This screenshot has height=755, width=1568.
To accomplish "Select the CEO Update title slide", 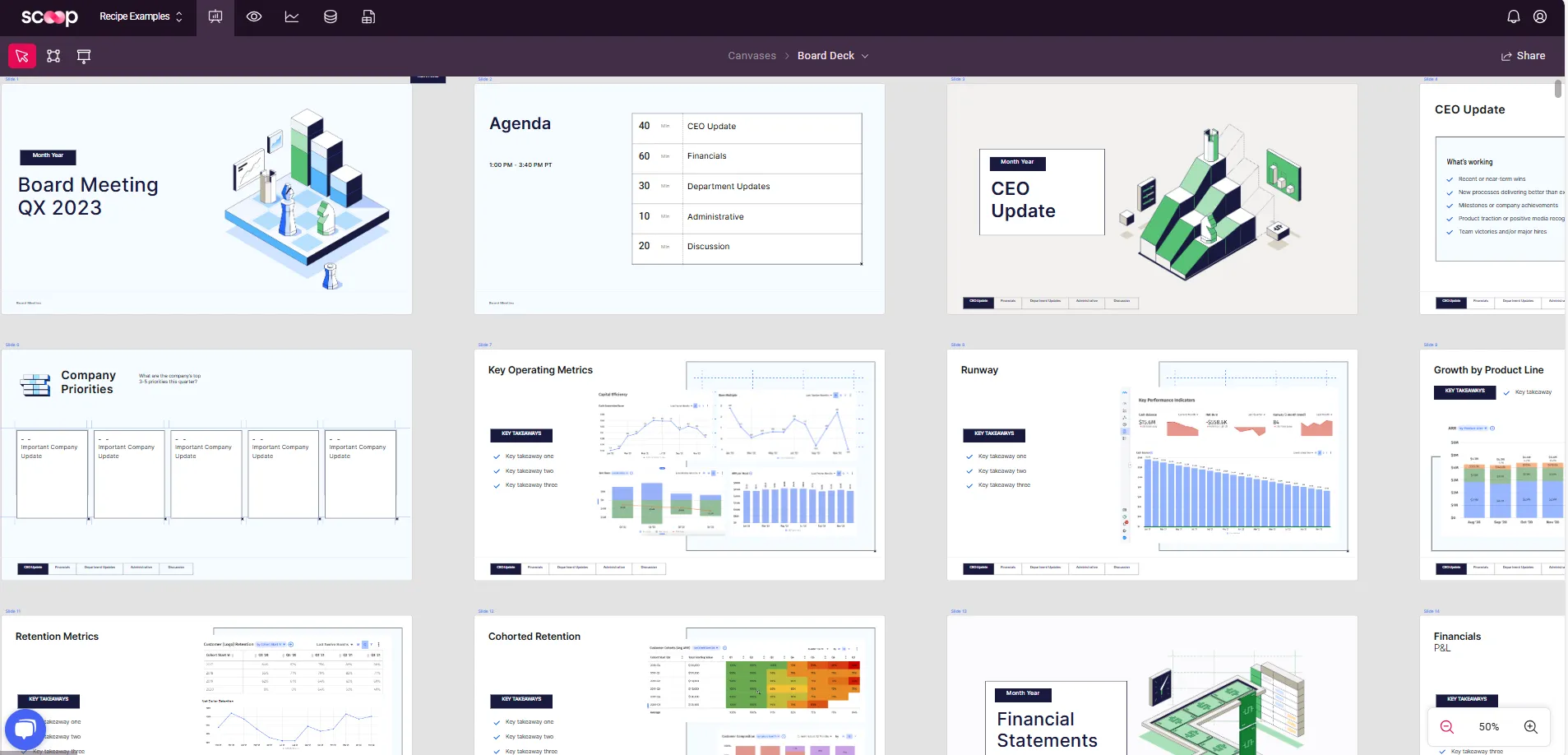I will (1152, 198).
